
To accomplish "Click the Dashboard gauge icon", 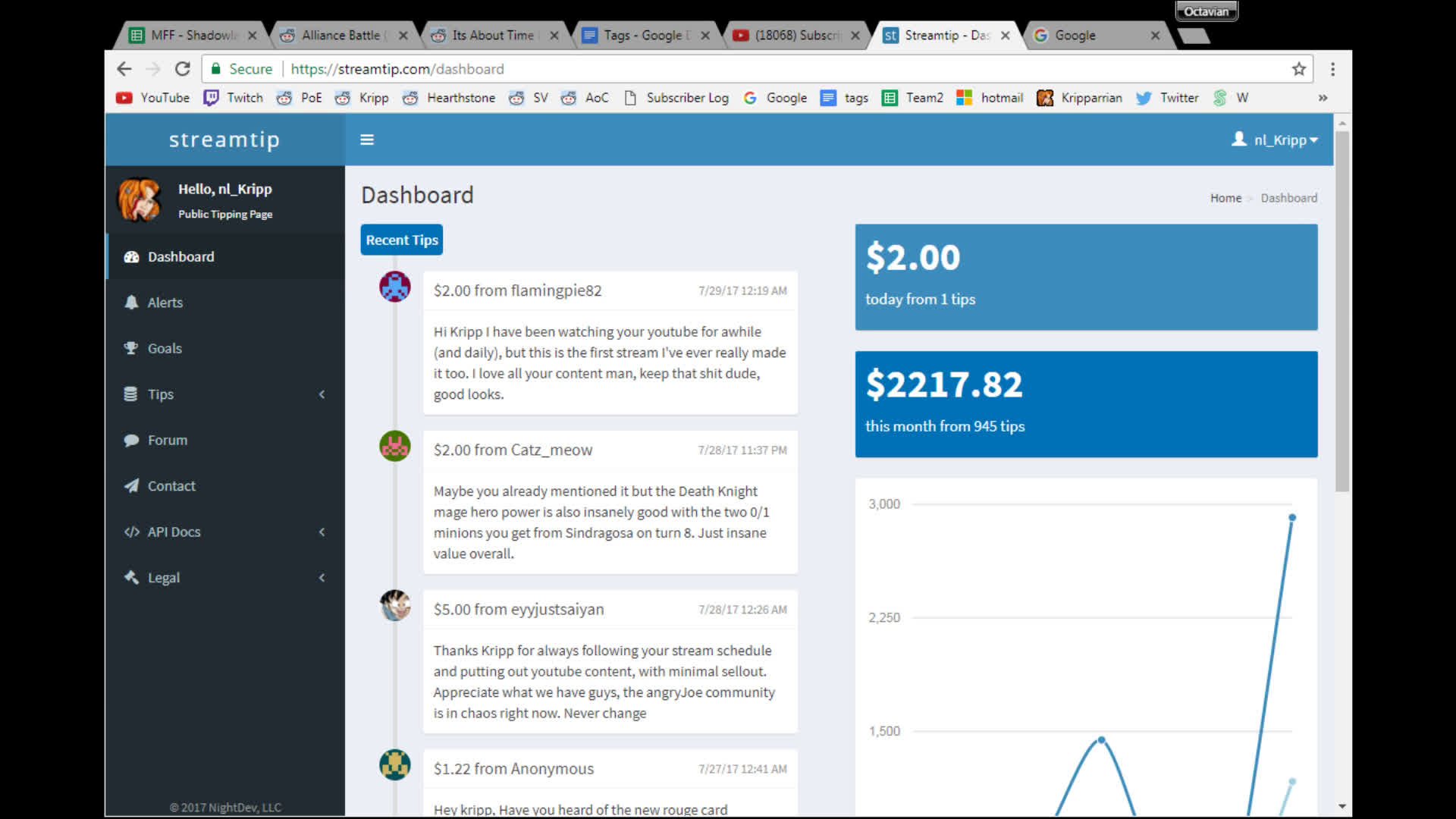I will pyautogui.click(x=131, y=257).
